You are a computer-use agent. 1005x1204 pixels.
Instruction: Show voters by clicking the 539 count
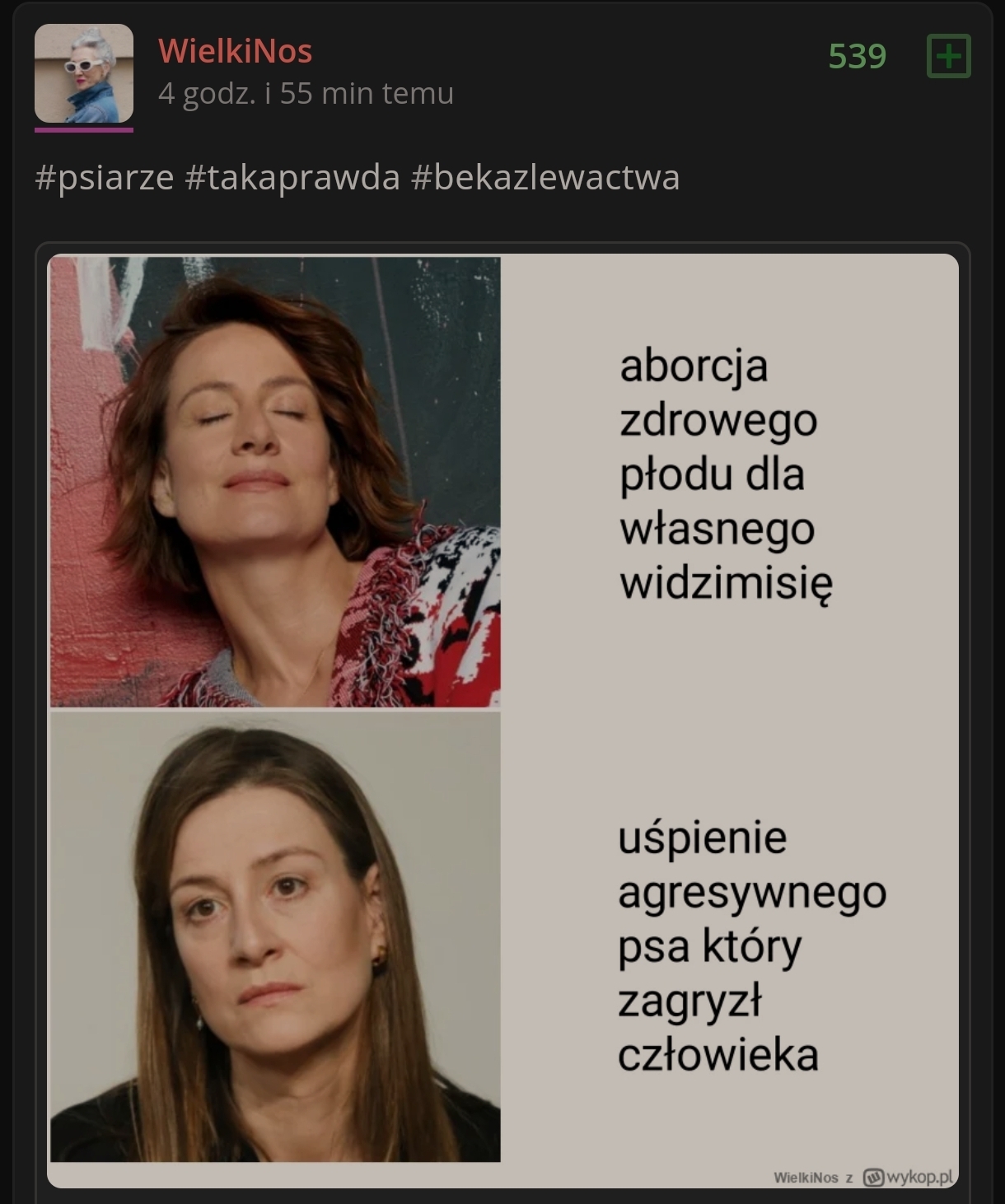pyautogui.click(x=857, y=56)
